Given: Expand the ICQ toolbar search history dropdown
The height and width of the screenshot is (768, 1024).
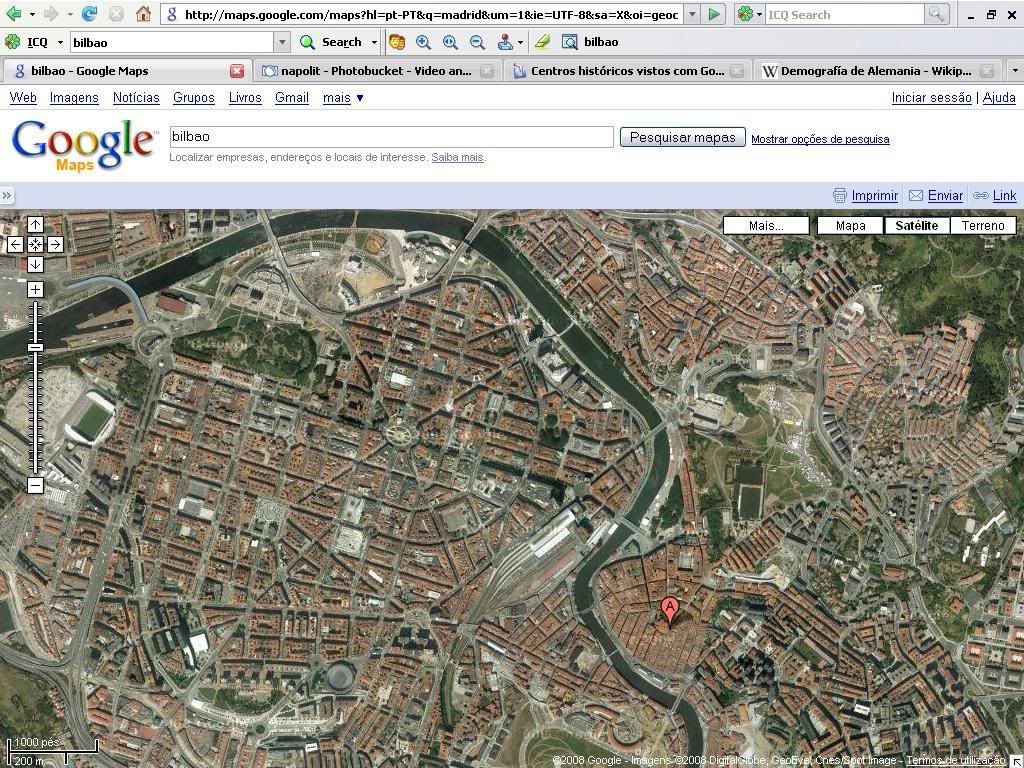Looking at the screenshot, I should 282,42.
